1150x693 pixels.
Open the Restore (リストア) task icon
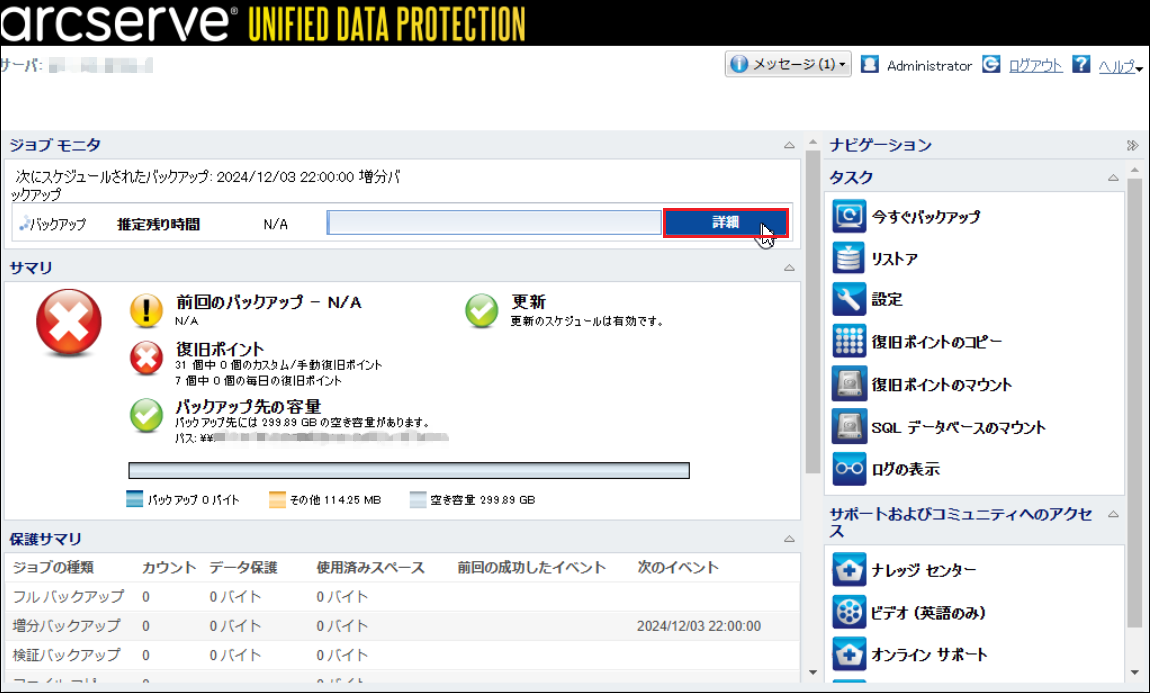coord(849,258)
